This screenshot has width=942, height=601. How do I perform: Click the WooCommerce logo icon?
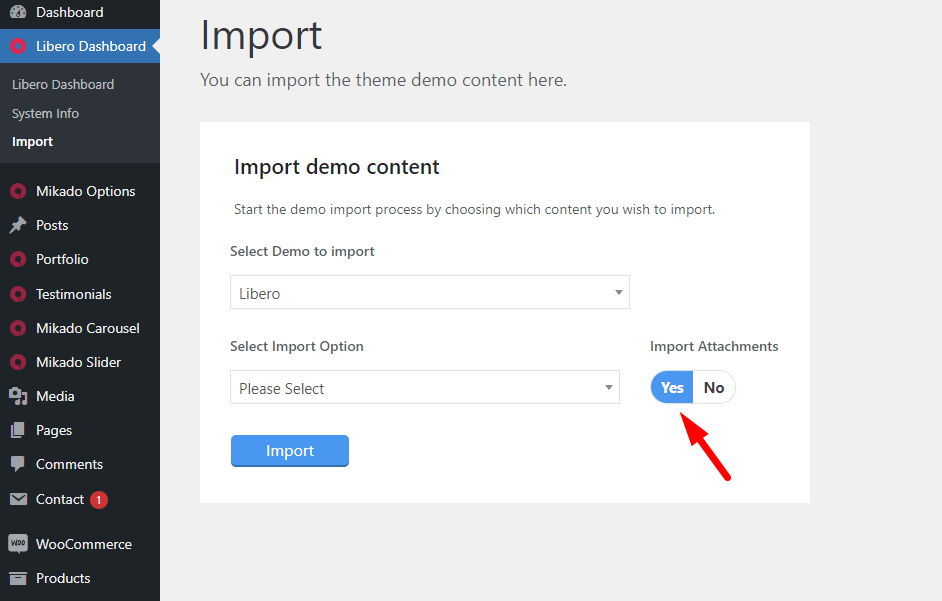click(18, 543)
